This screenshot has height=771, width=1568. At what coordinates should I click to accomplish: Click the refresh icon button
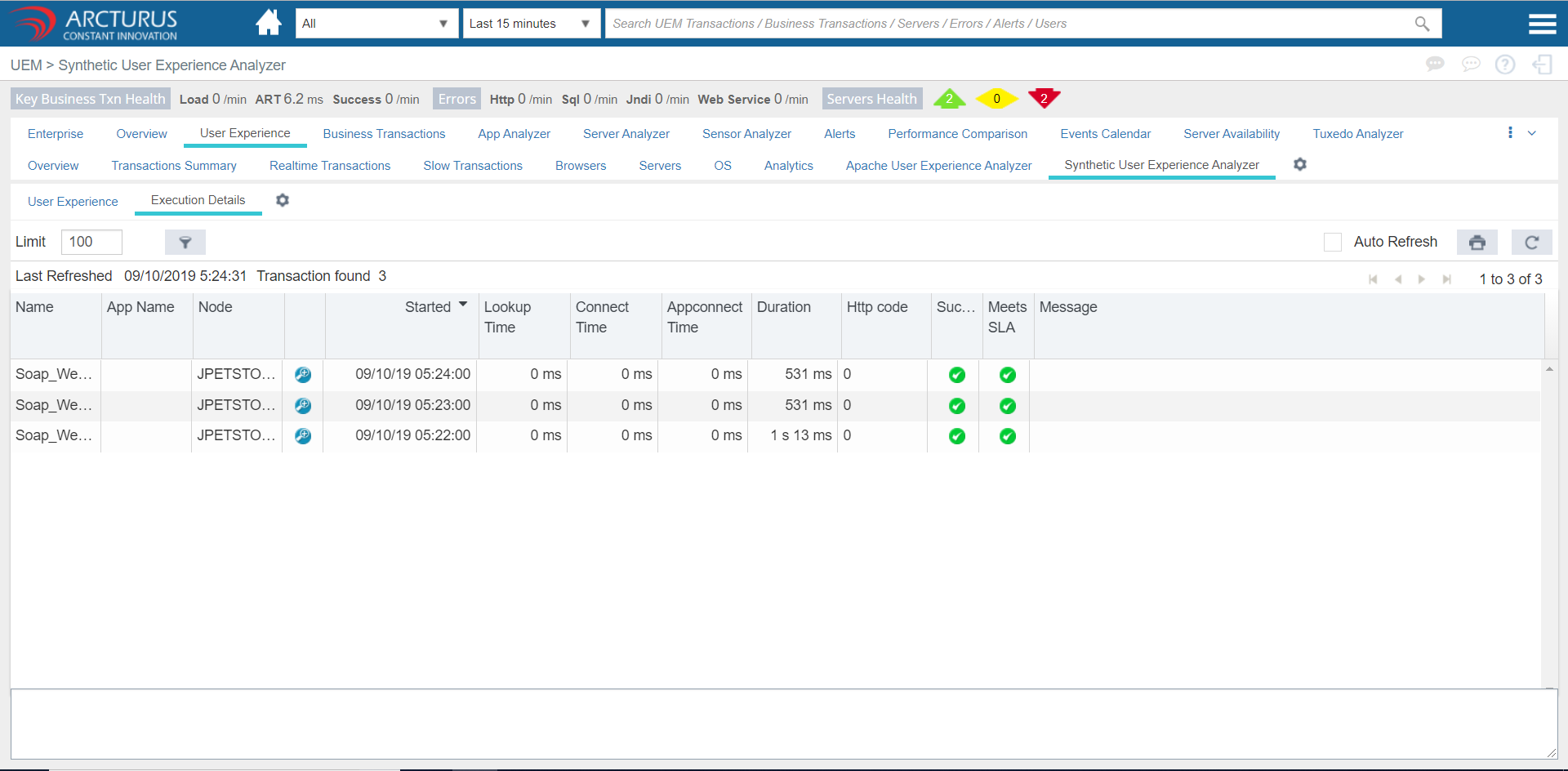(x=1531, y=242)
